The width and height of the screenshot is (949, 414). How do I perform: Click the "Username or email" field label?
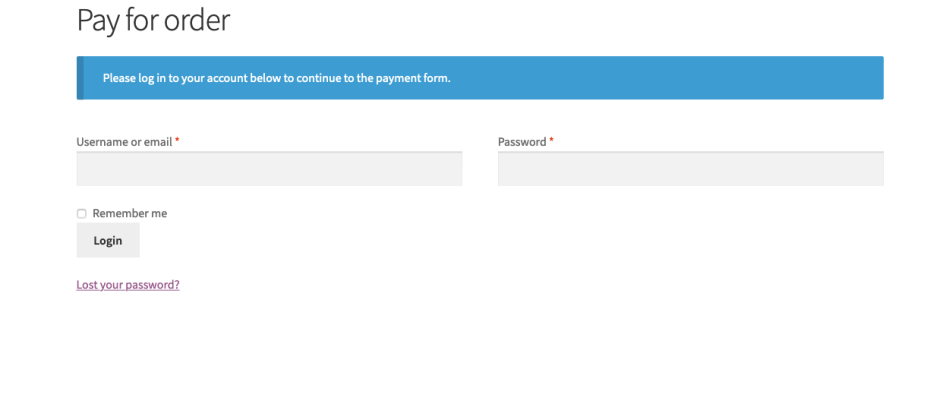point(124,142)
